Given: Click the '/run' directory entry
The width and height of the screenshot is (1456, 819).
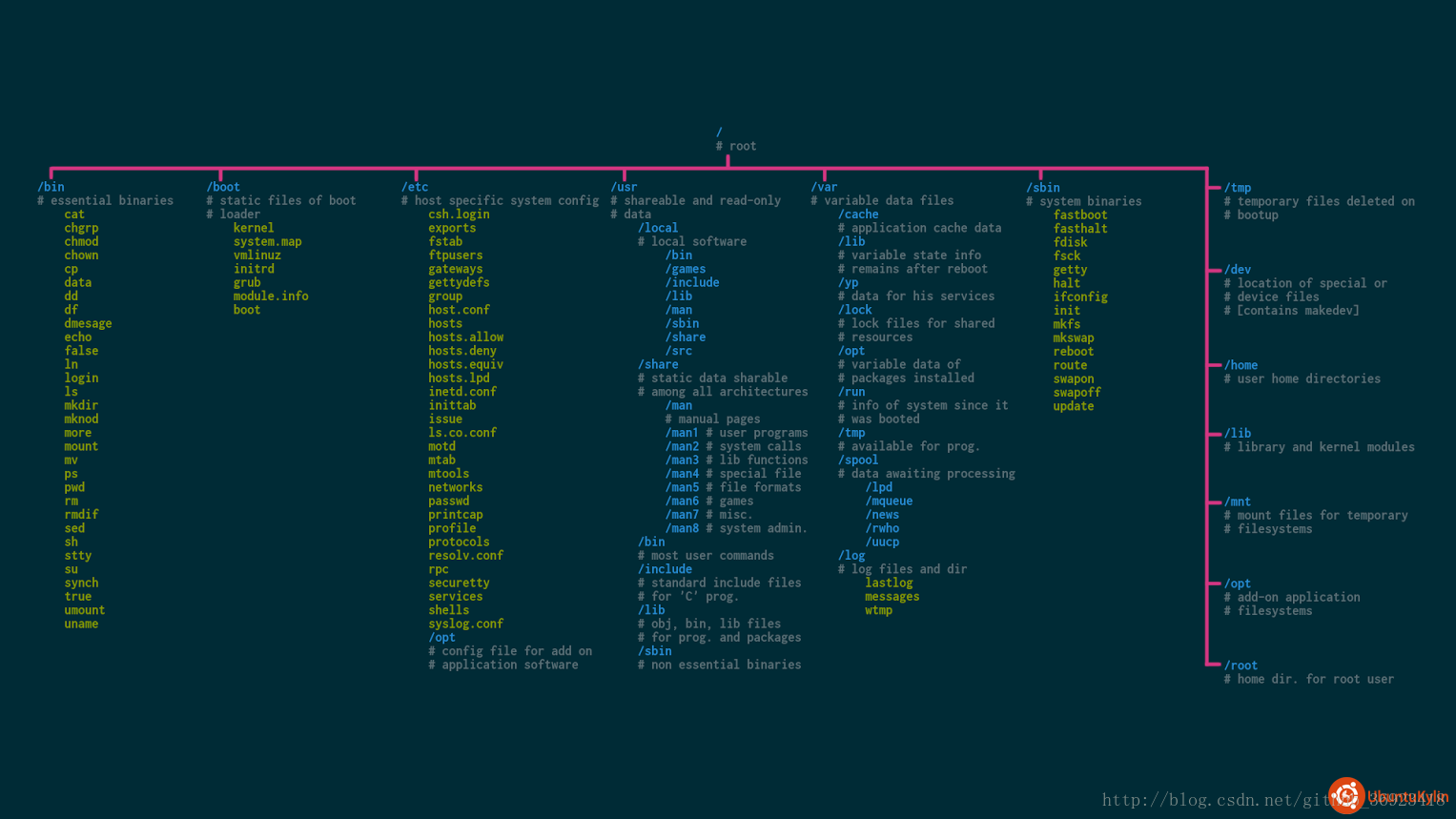Looking at the screenshot, I should [851, 392].
